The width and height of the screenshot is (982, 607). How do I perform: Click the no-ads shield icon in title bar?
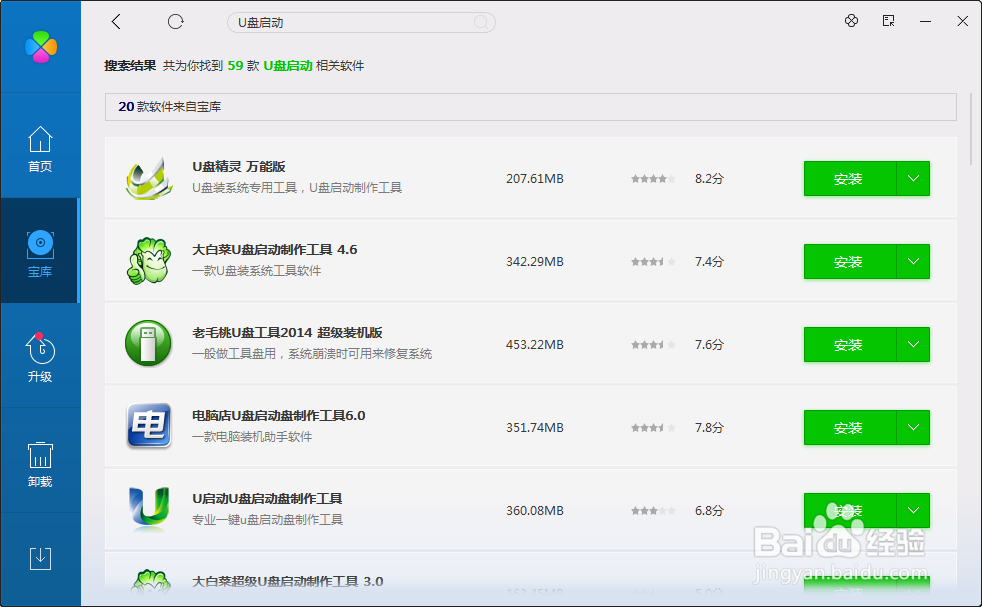pos(851,21)
